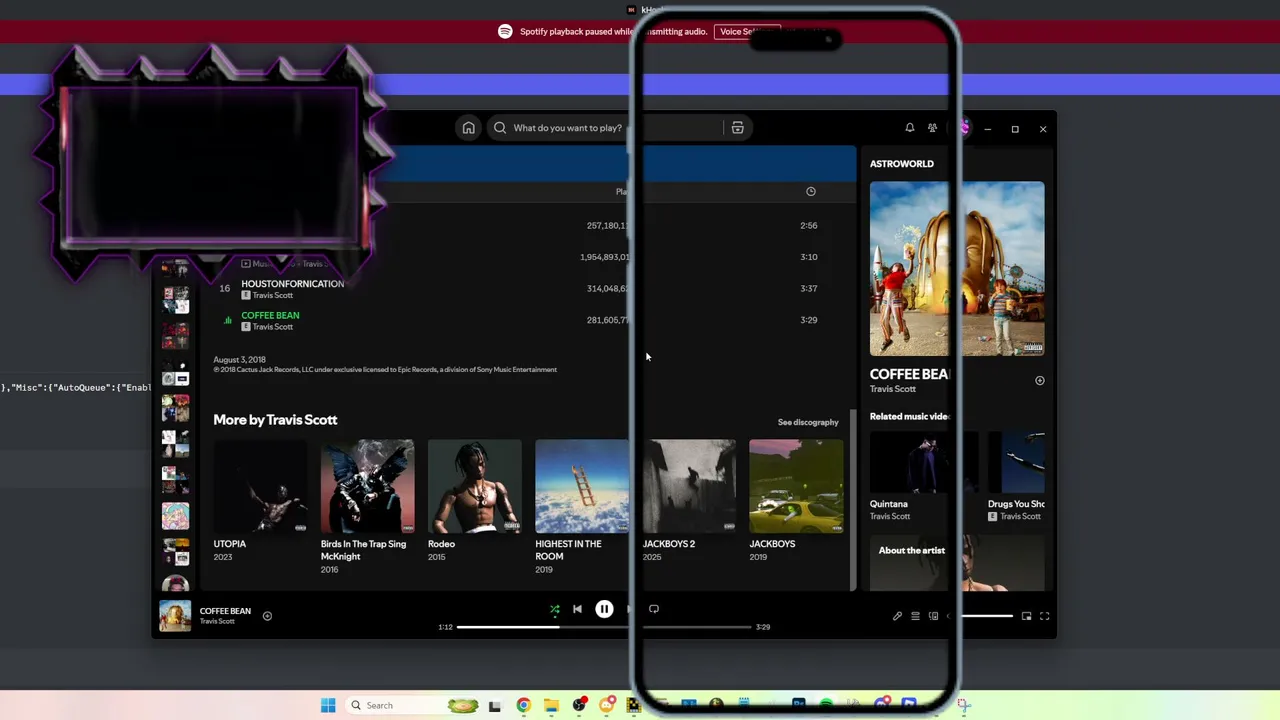1280x720 pixels.
Task: Add COFFEE BEAN to library from player bar
Action: [x=267, y=616]
